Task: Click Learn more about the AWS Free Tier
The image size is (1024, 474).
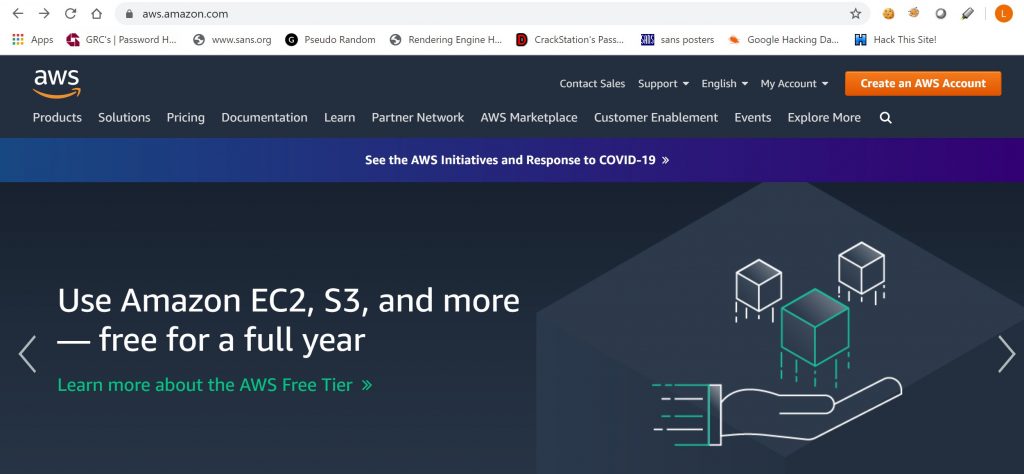Action: point(215,385)
